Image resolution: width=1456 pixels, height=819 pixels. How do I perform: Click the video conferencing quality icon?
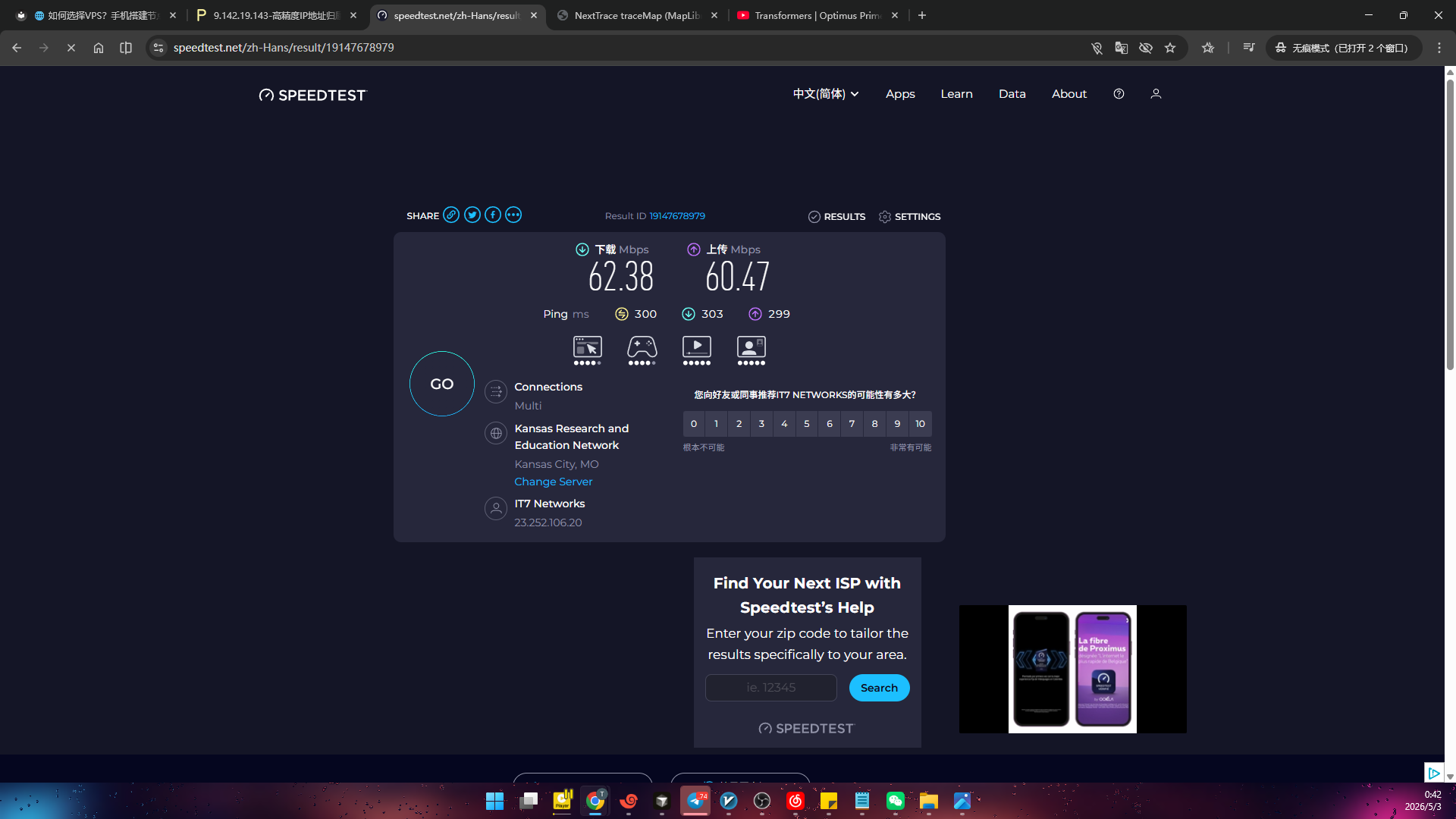[752, 348]
